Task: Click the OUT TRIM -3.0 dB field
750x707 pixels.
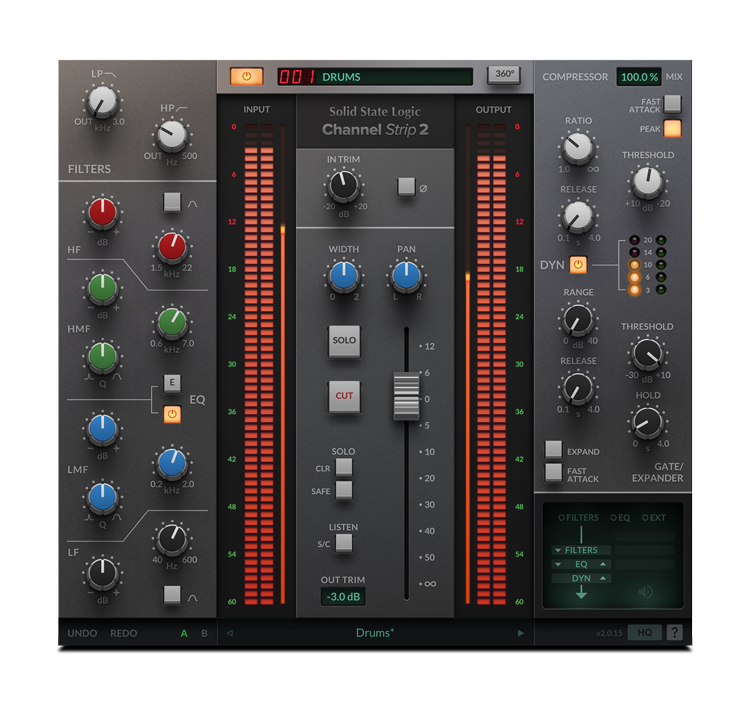Action: click(x=343, y=597)
